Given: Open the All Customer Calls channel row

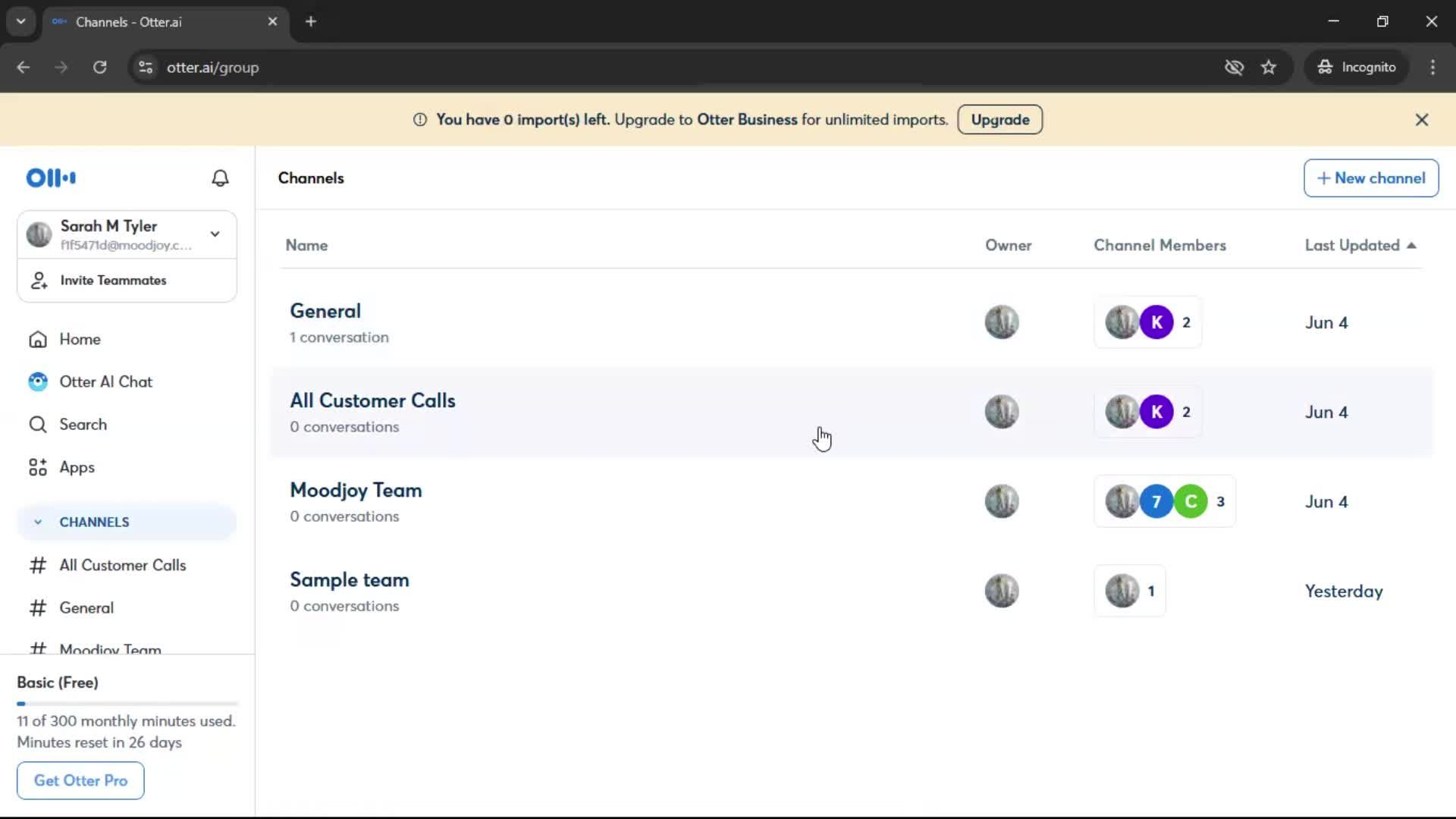Looking at the screenshot, I should click(x=852, y=412).
